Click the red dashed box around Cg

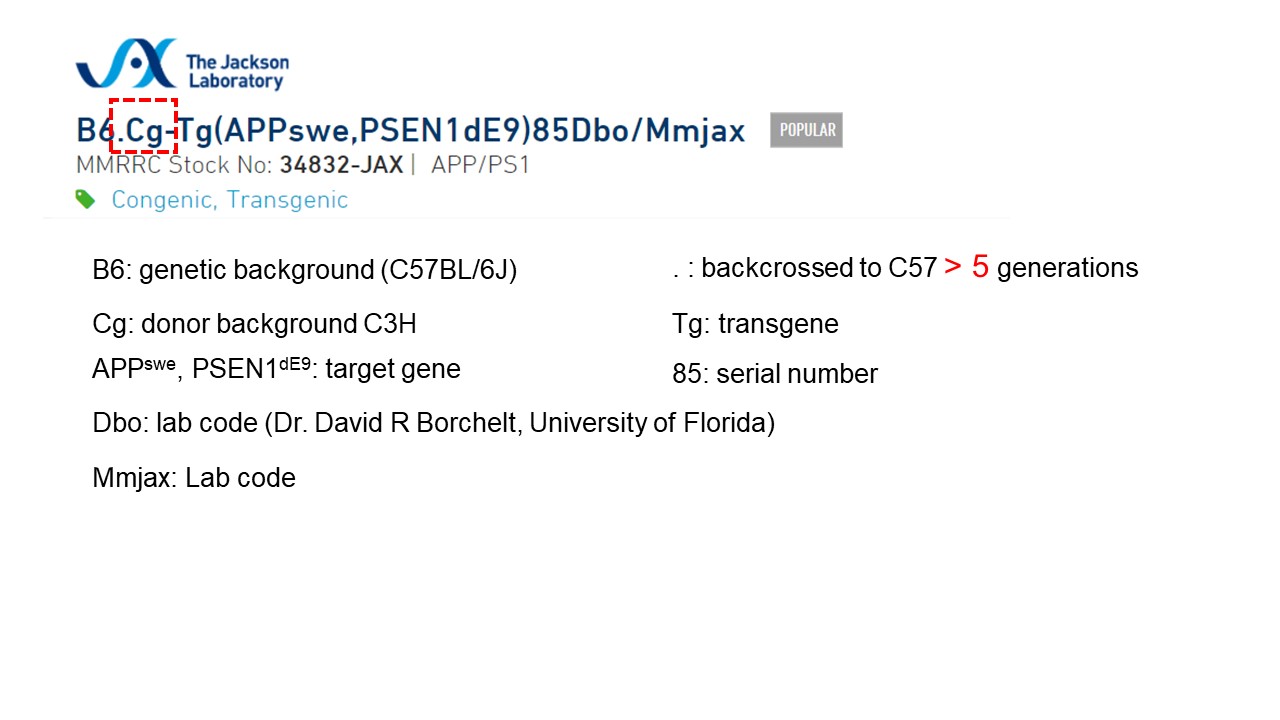click(144, 126)
